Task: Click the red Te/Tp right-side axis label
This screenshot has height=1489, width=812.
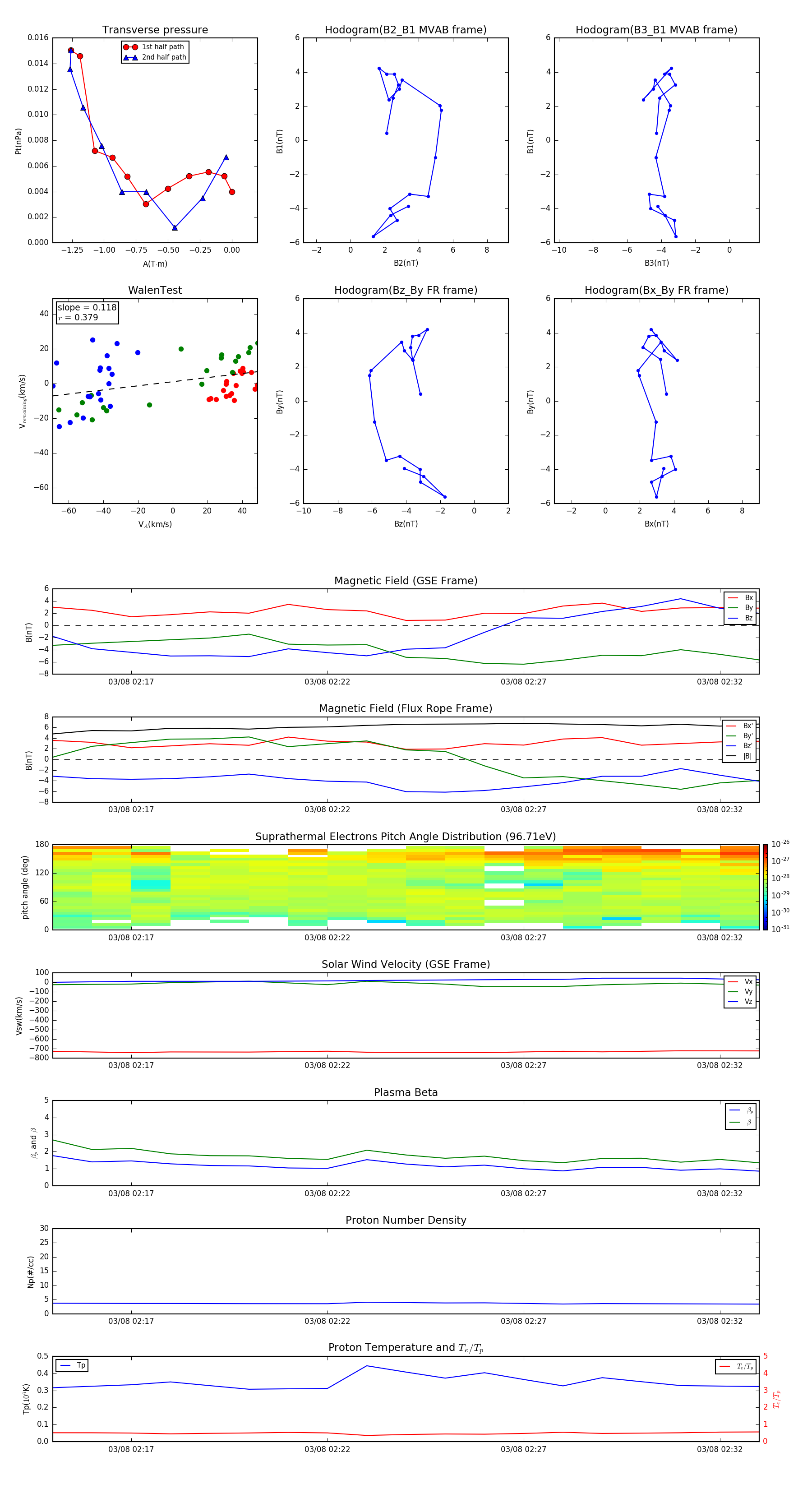Action: 777,1399
